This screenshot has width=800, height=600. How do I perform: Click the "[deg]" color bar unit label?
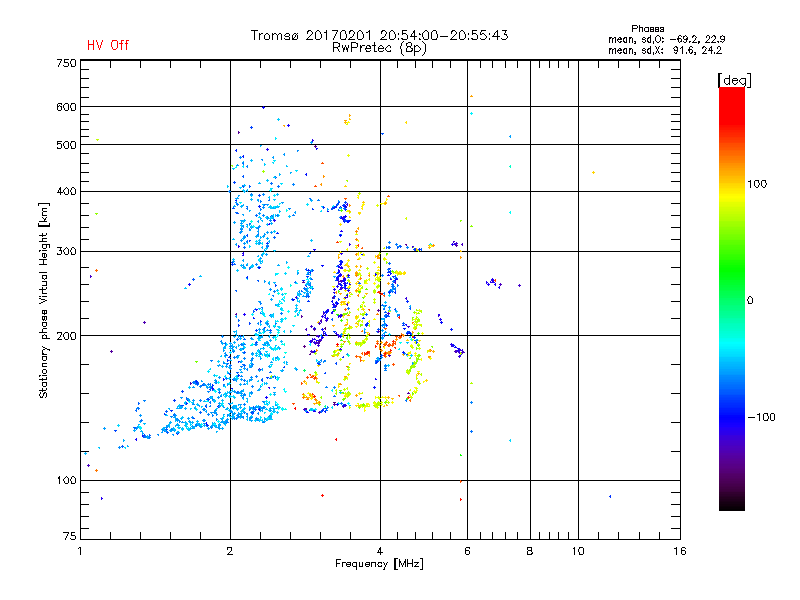[x=734, y=81]
